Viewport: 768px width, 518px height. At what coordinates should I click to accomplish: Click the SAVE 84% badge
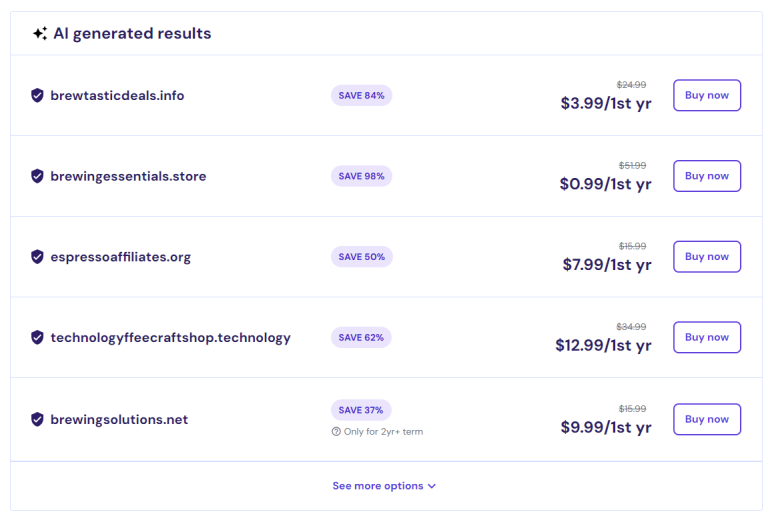[361, 95]
